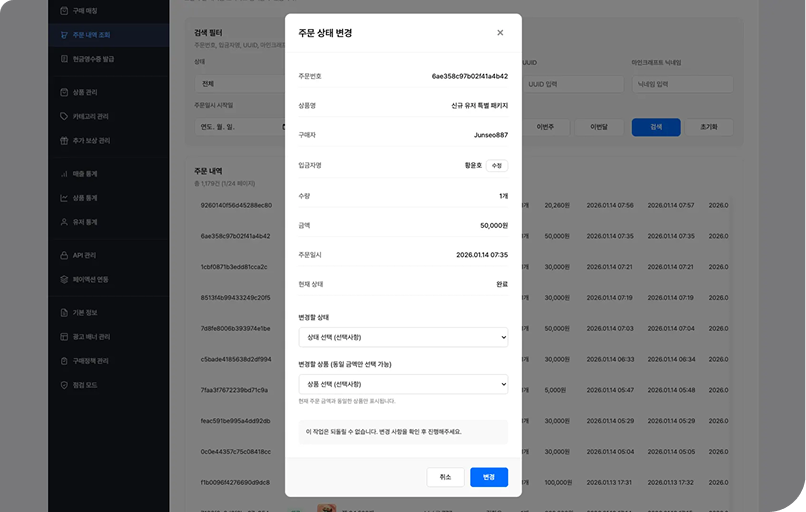Click the 취소 button in the dialog
The height and width of the screenshot is (512, 806).
[x=445, y=477]
